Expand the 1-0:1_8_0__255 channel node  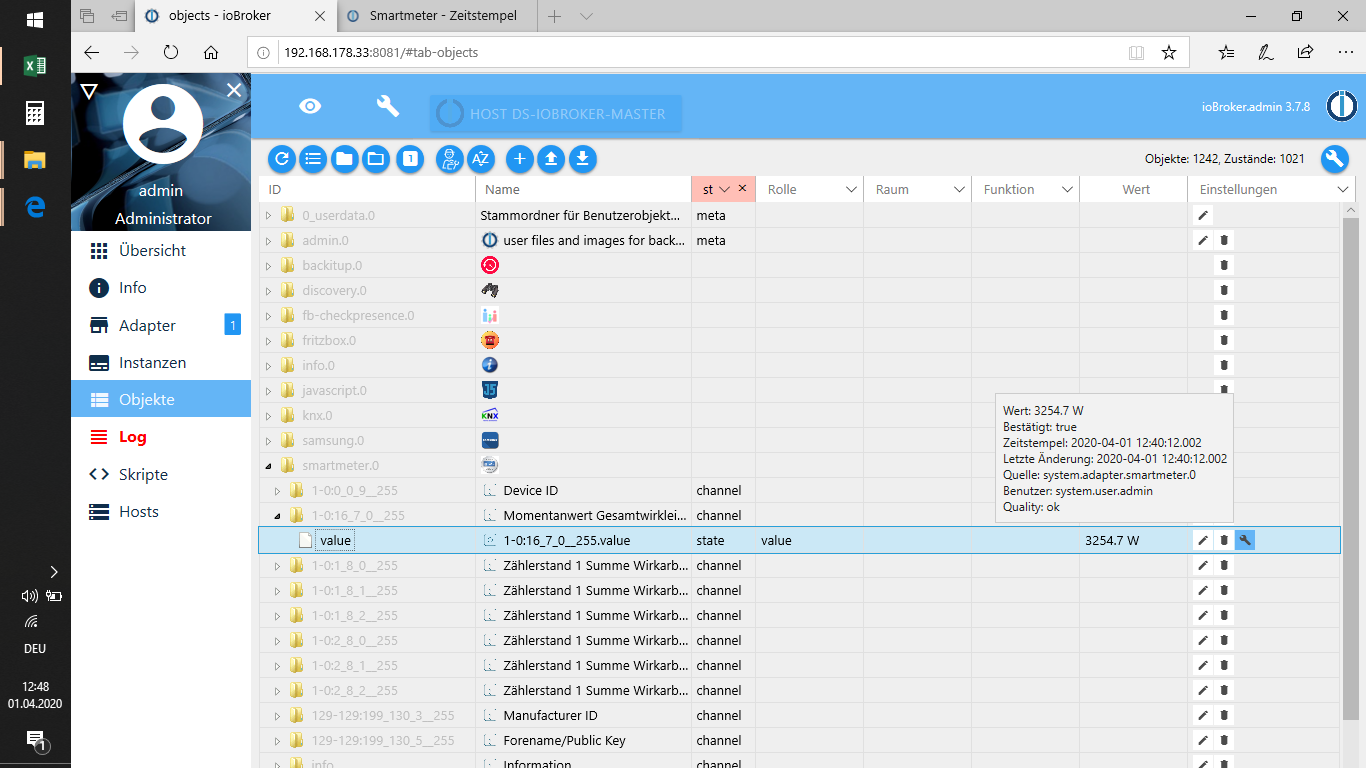pyautogui.click(x=278, y=565)
